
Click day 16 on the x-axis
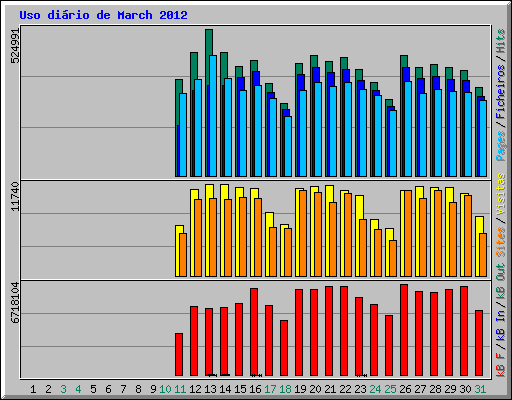point(255,389)
